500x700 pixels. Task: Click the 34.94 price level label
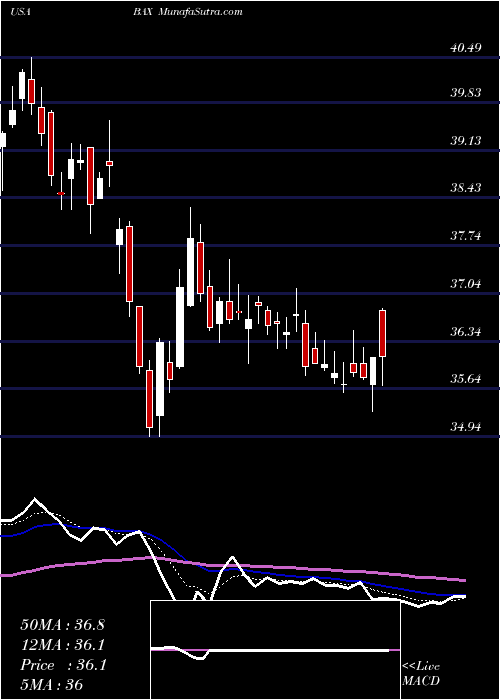click(x=466, y=427)
